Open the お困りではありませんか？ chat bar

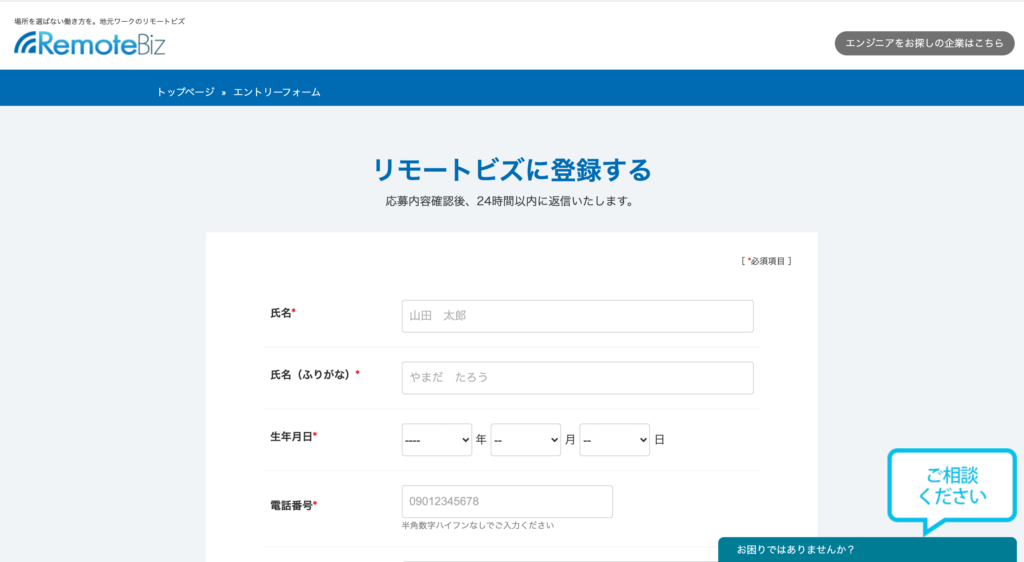point(866,549)
